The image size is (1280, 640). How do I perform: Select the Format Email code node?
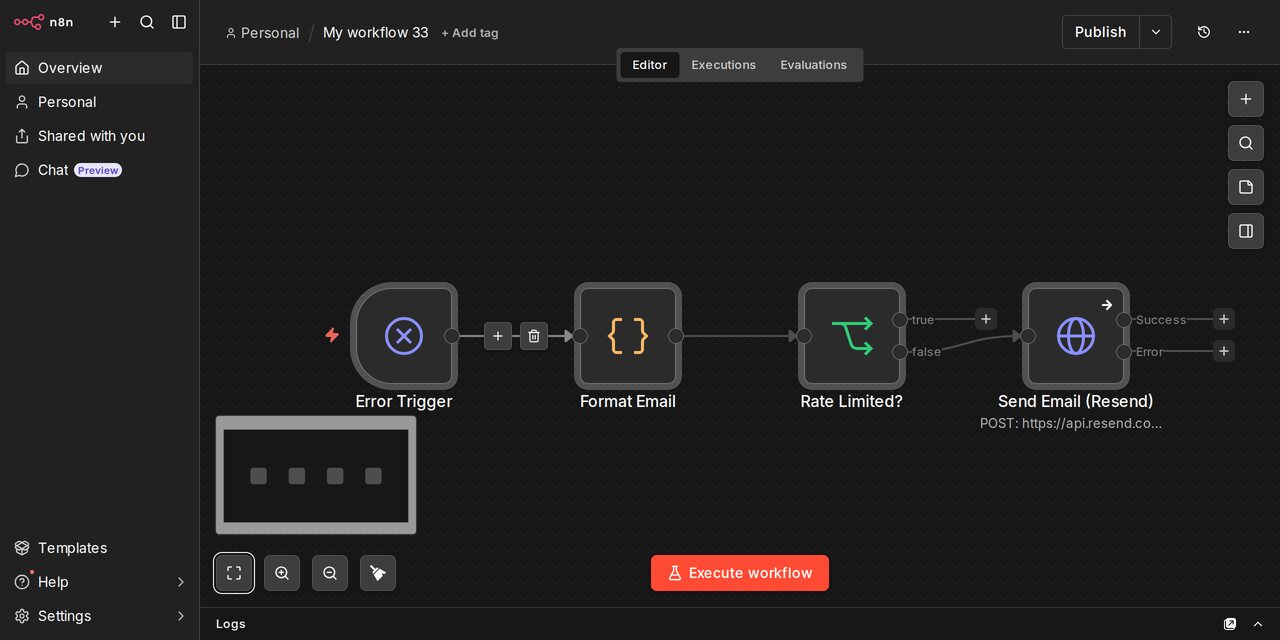(x=628, y=336)
